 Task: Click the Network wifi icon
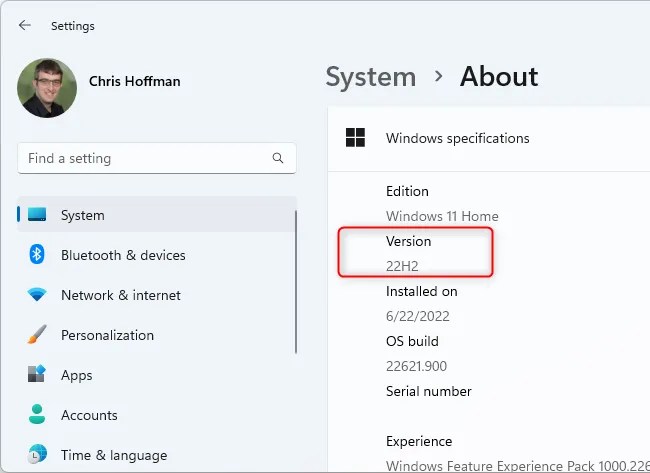pyautogui.click(x=37, y=295)
